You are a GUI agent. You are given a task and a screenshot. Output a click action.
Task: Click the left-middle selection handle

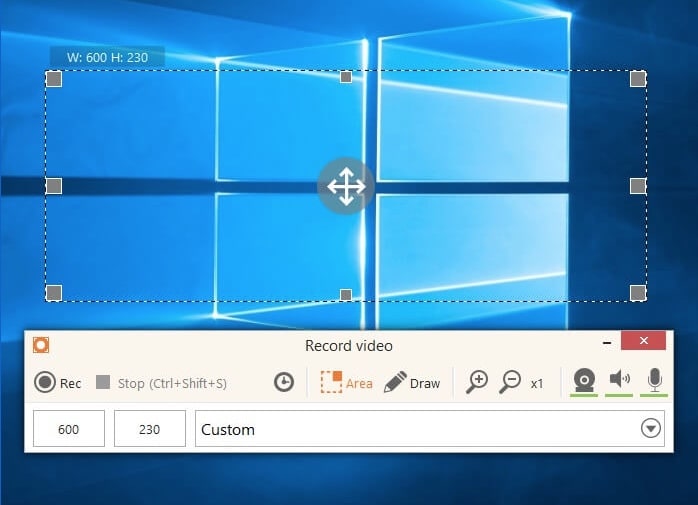(x=54, y=186)
